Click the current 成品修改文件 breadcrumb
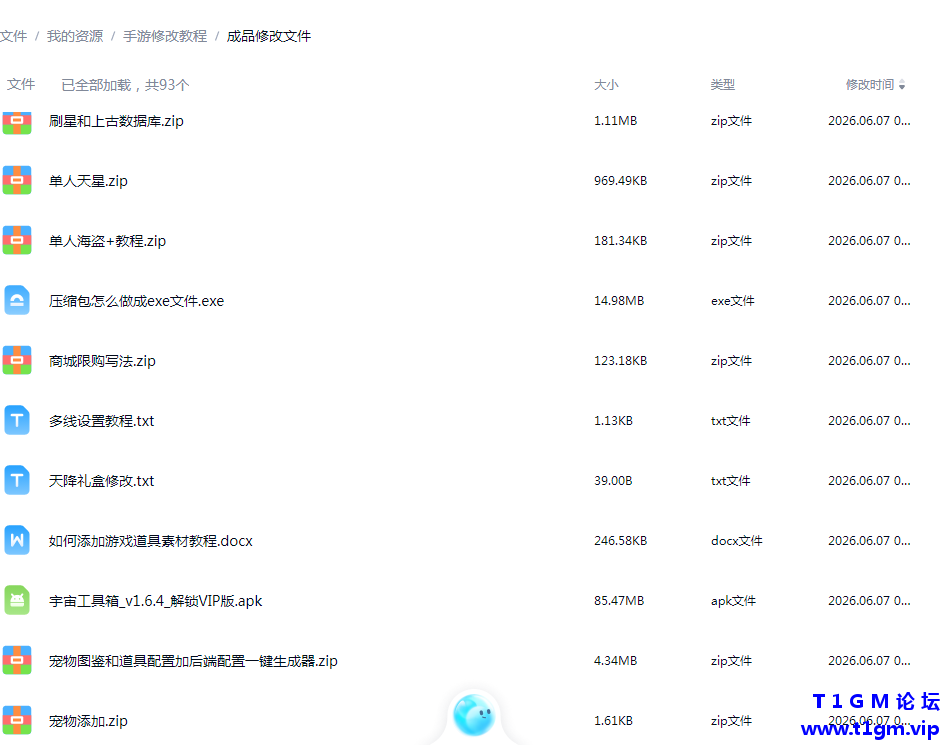 pos(269,36)
